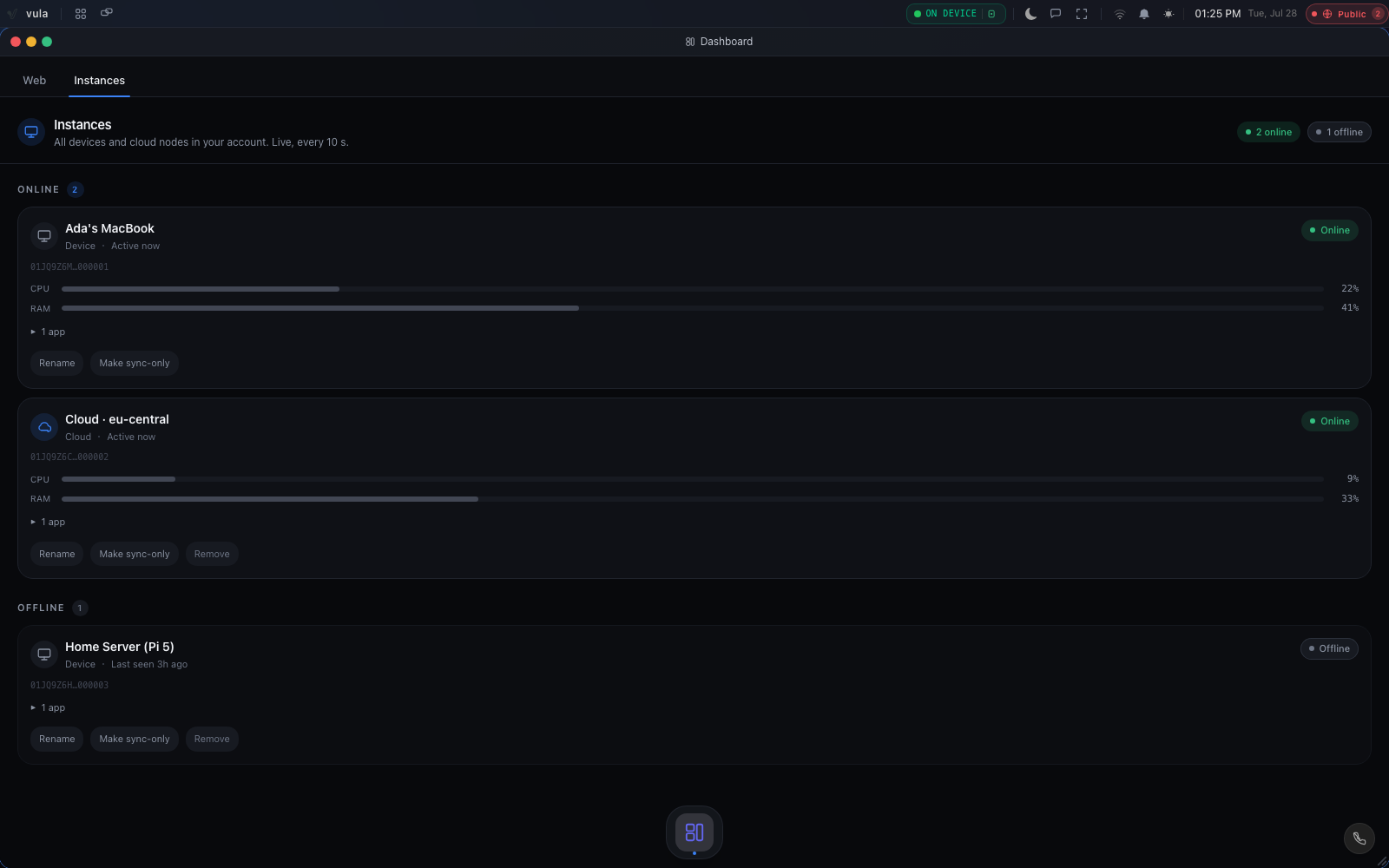Click the apps grid icon beside vula
1389x868 pixels.
click(81, 14)
